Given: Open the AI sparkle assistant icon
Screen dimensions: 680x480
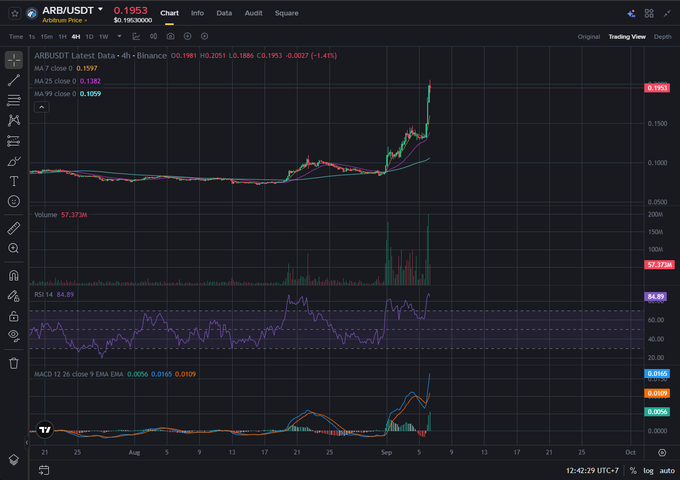Looking at the screenshot, I should tap(631, 13).
